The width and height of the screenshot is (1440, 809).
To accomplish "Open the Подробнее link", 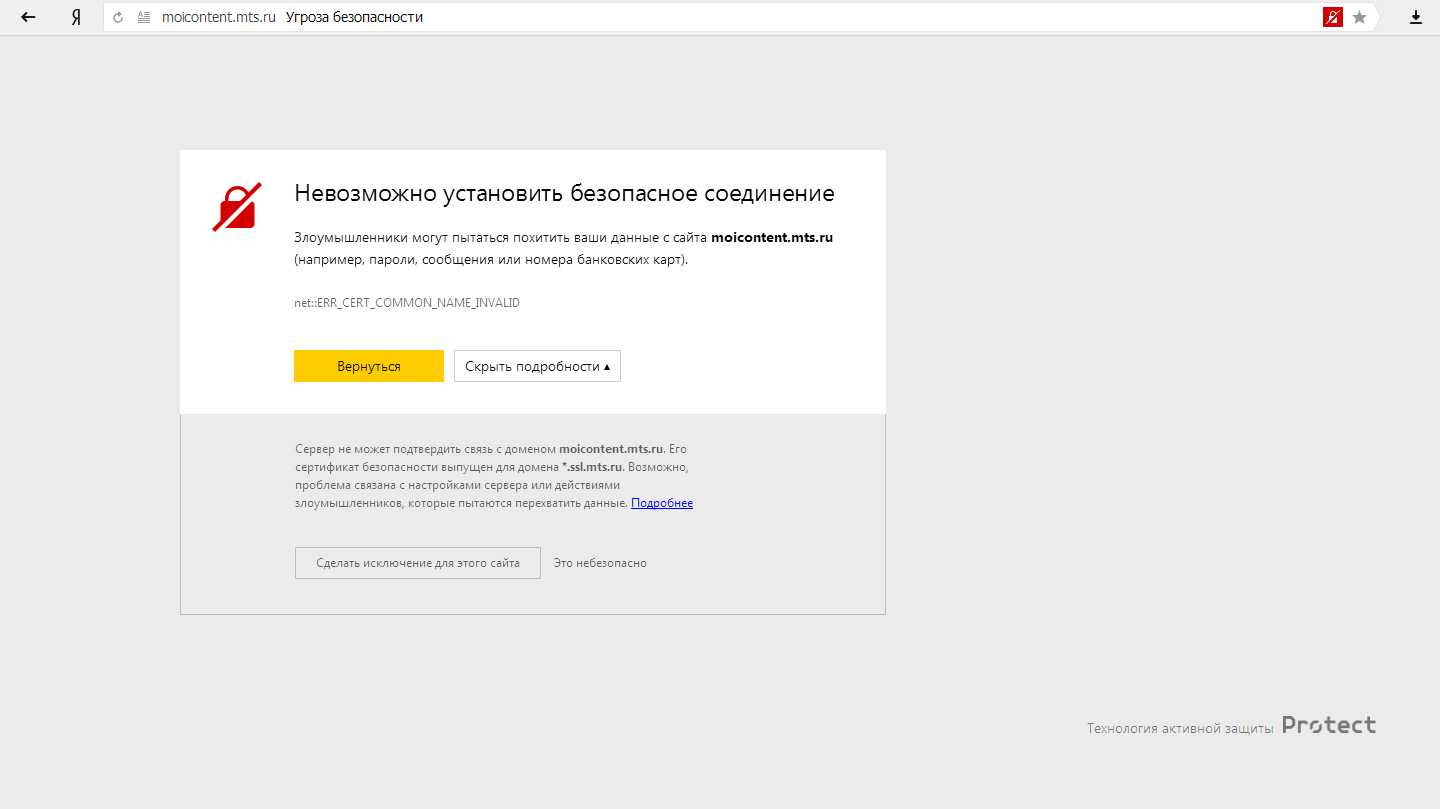I will (662, 503).
